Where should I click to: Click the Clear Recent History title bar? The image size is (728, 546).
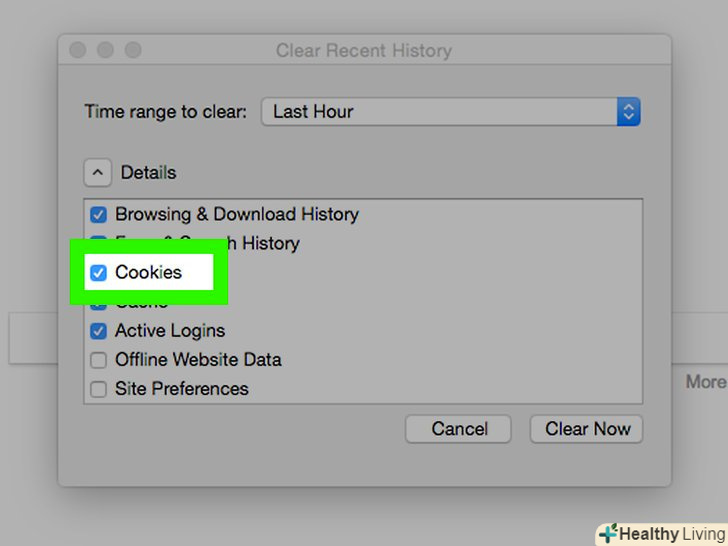pyautogui.click(x=364, y=50)
